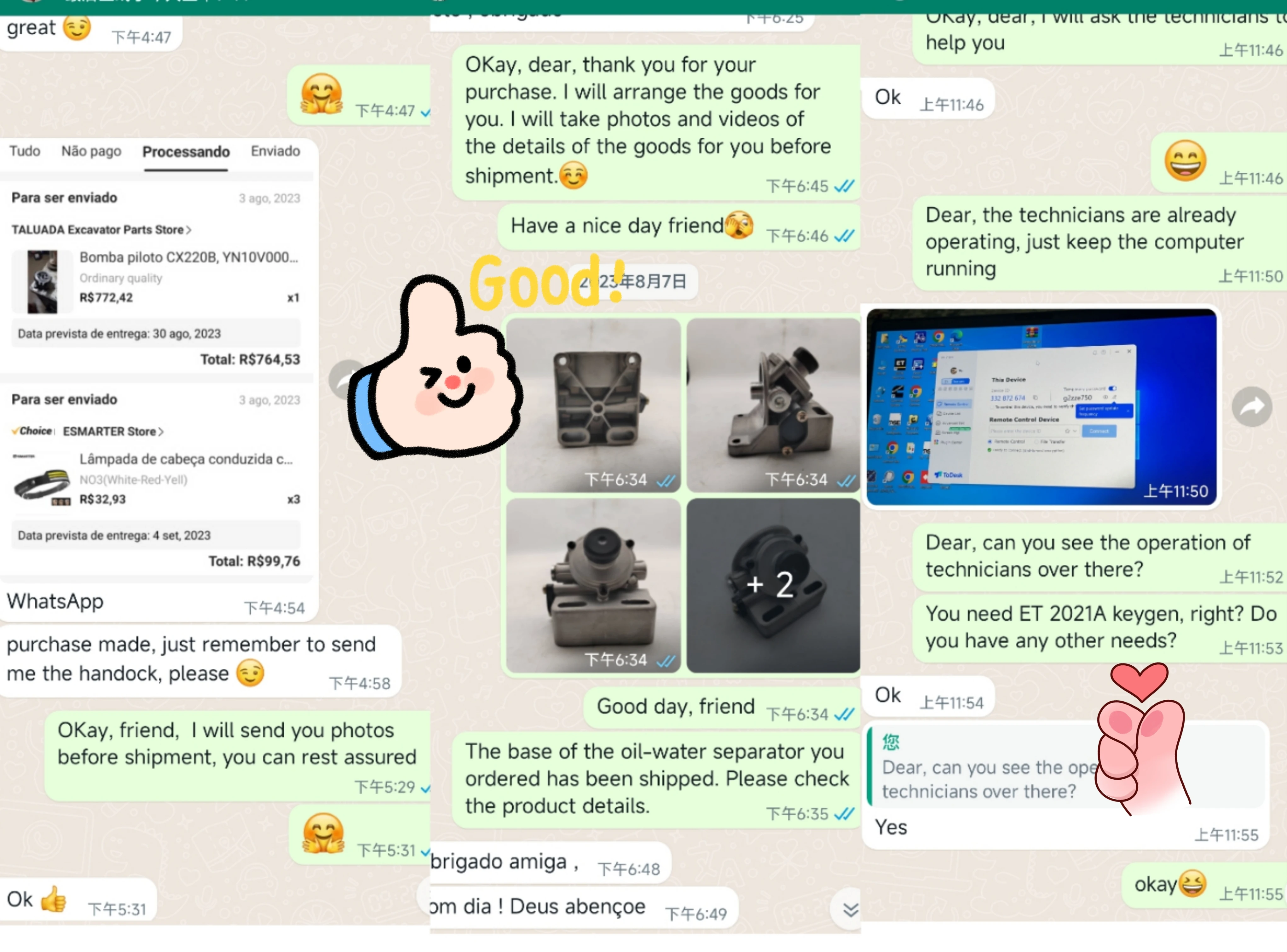Open the Não pago tab

(91, 151)
